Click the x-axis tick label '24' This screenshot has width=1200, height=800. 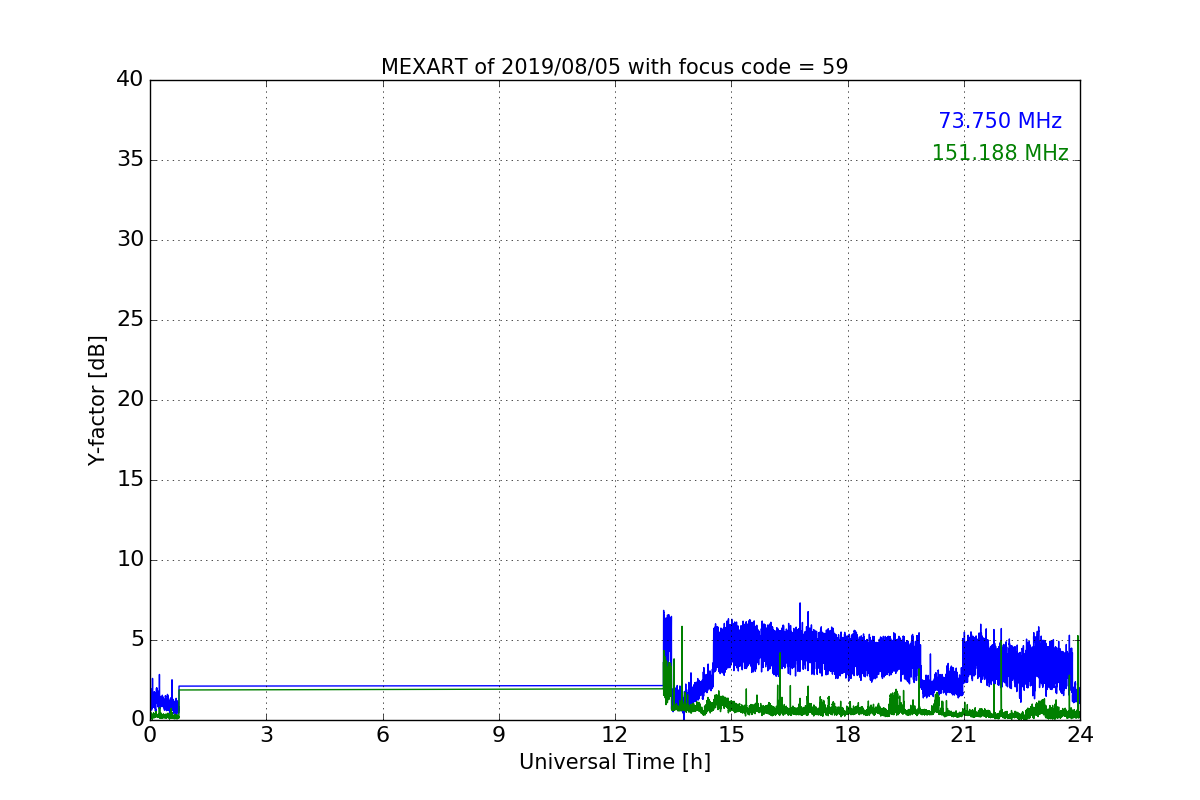[1080, 734]
